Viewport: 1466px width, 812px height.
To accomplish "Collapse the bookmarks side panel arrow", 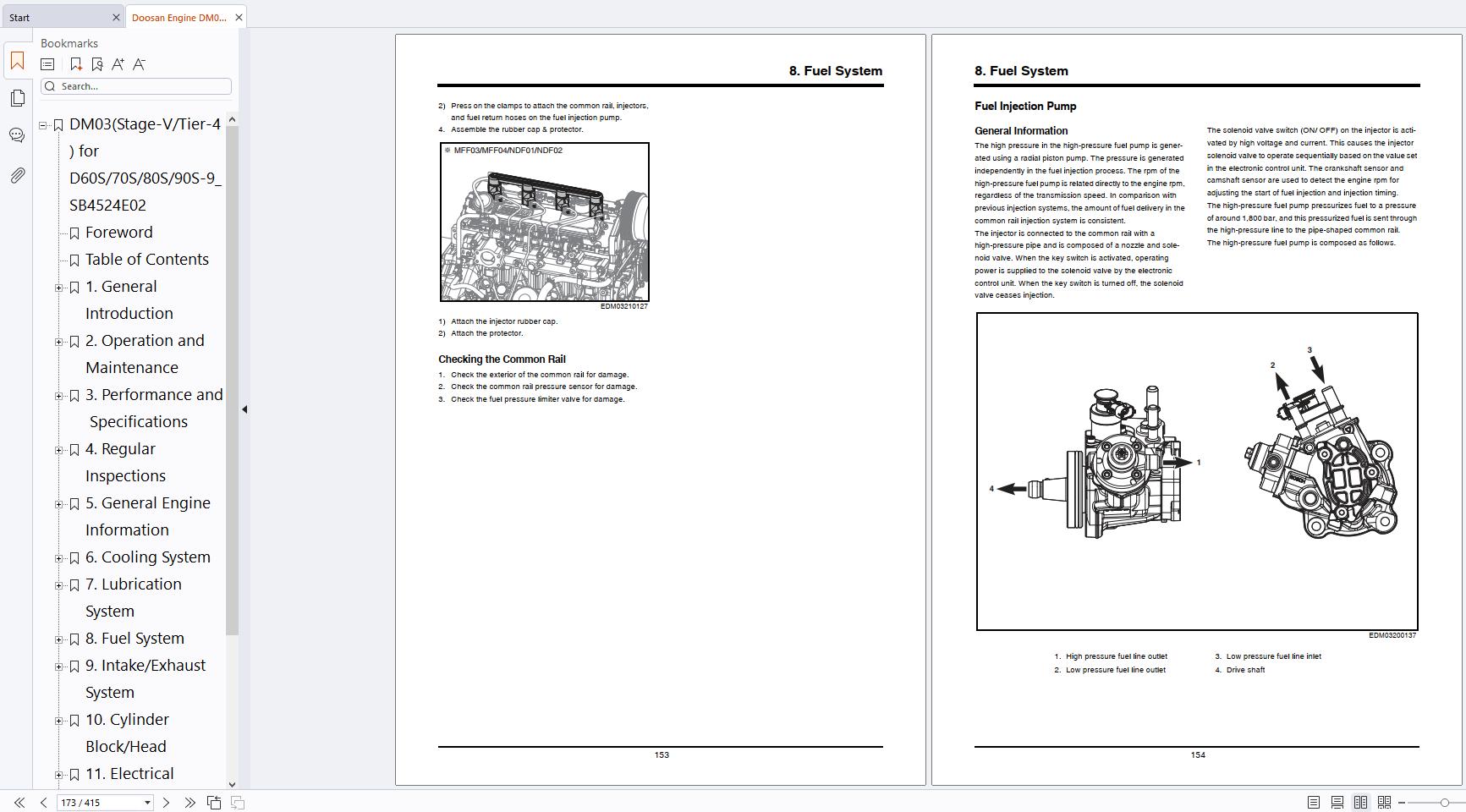I will click(x=244, y=409).
